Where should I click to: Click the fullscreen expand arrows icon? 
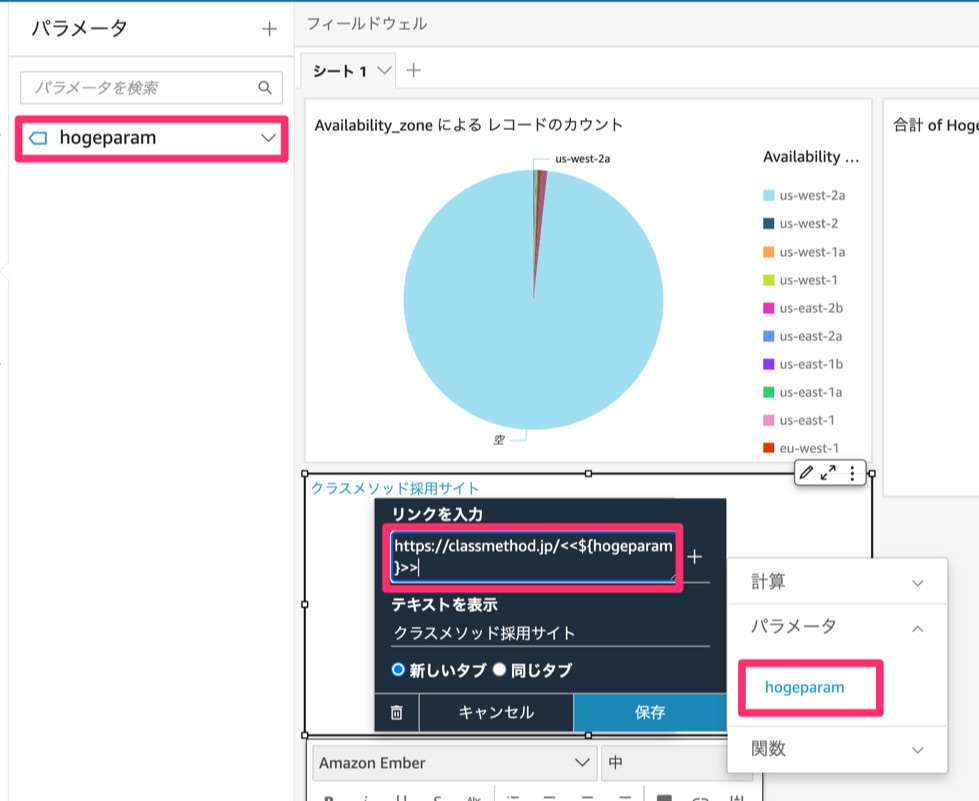point(828,472)
